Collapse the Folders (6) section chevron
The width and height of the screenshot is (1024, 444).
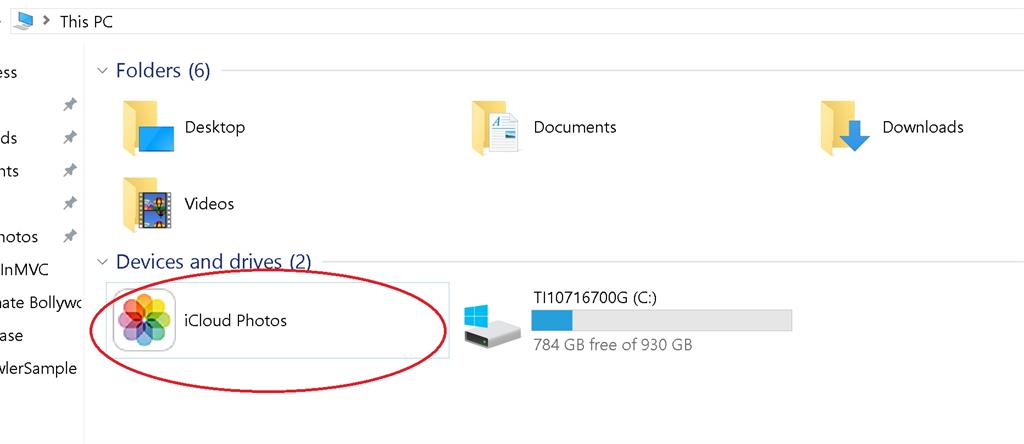tap(102, 71)
